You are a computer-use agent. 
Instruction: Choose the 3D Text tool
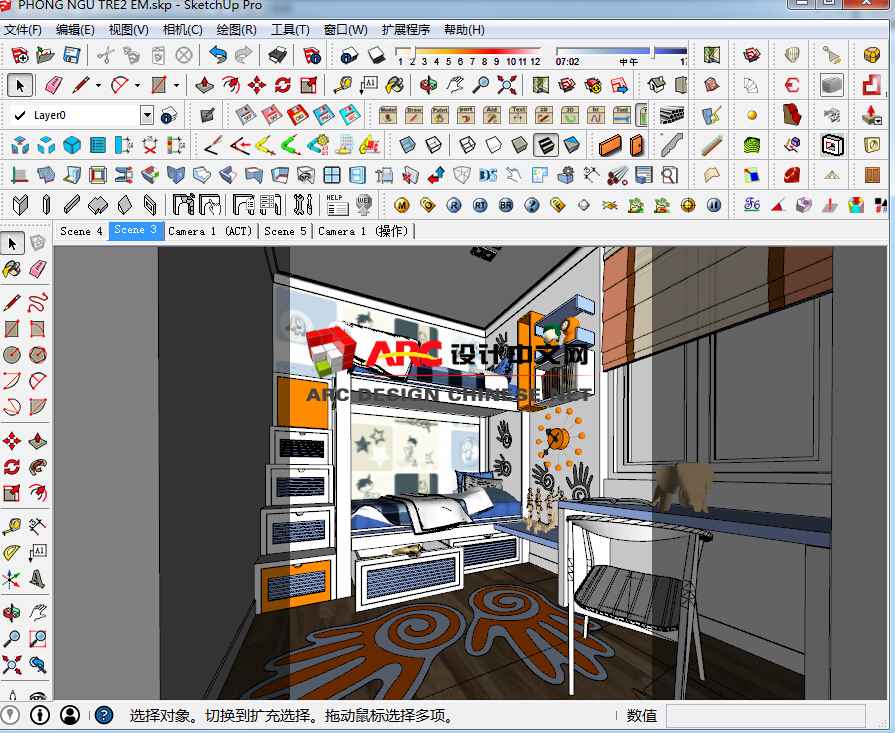click(38, 579)
